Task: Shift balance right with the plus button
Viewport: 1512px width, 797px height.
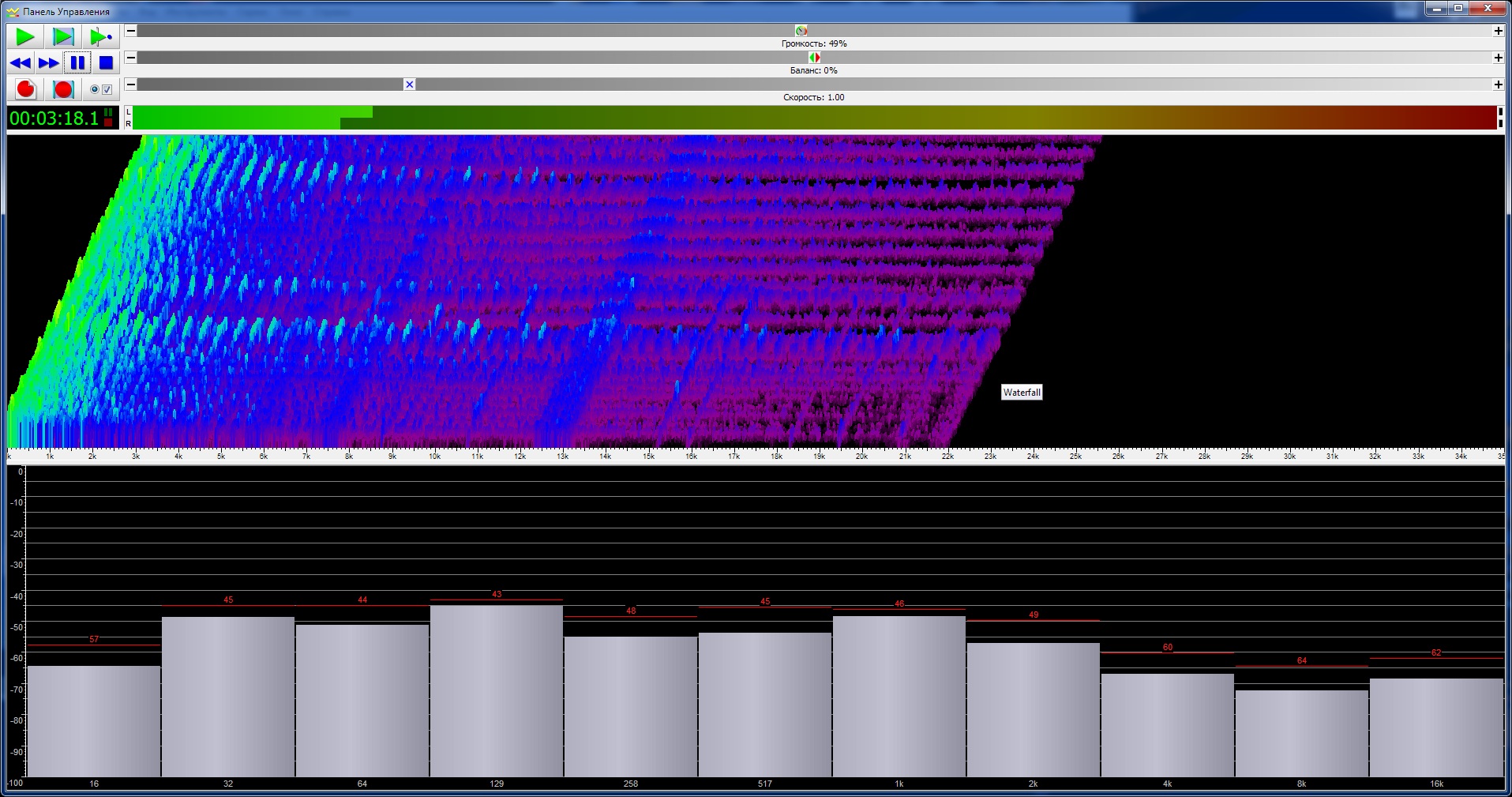Action: [x=1498, y=58]
